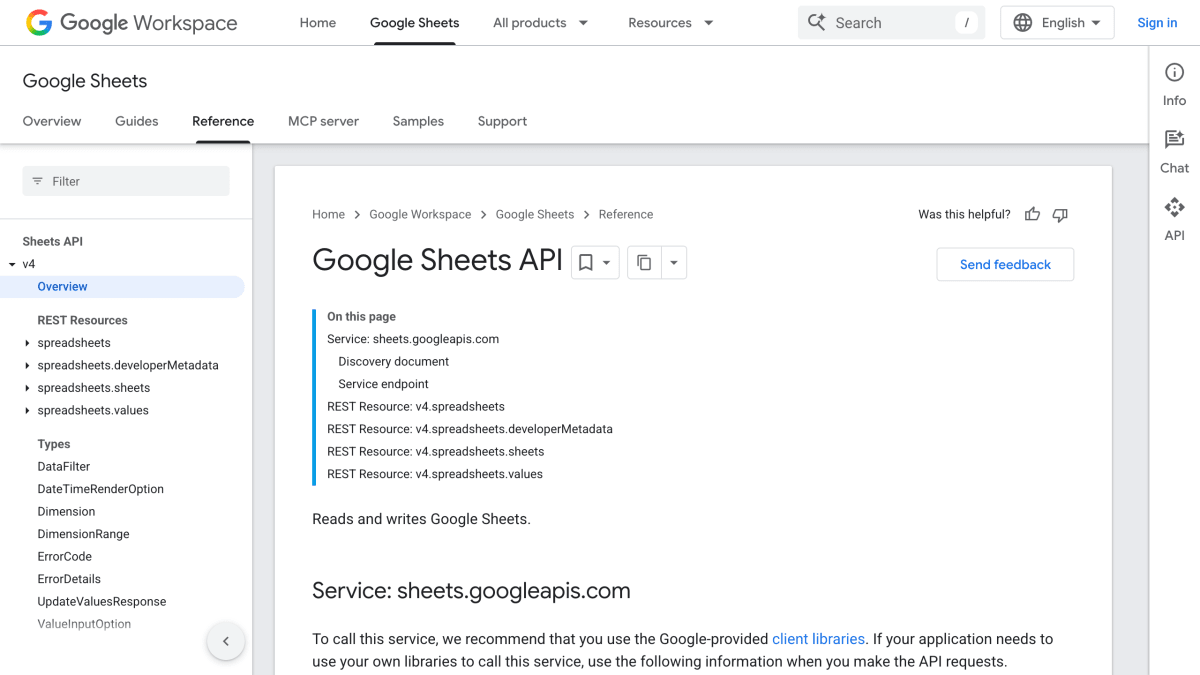Switch to the Guides tab

pos(137,121)
